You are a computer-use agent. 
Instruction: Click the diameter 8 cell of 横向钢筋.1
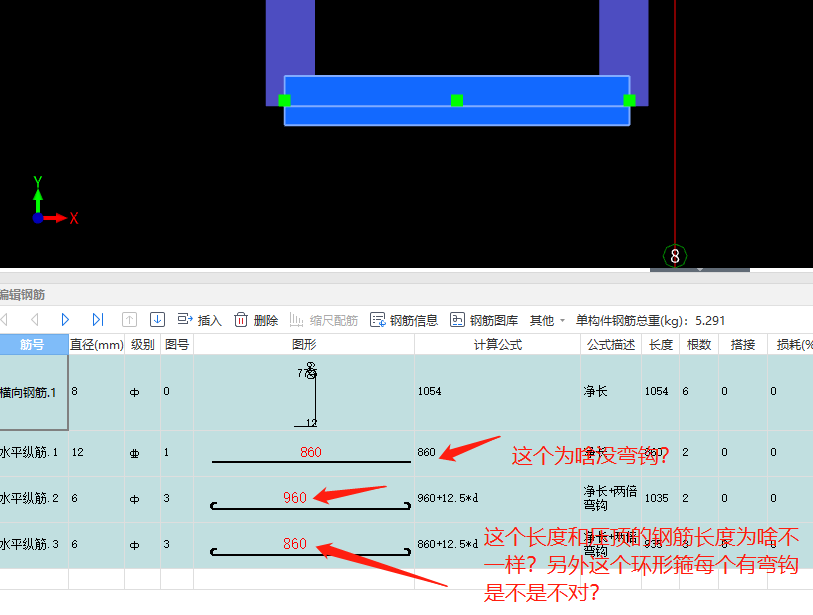[x=96, y=392]
